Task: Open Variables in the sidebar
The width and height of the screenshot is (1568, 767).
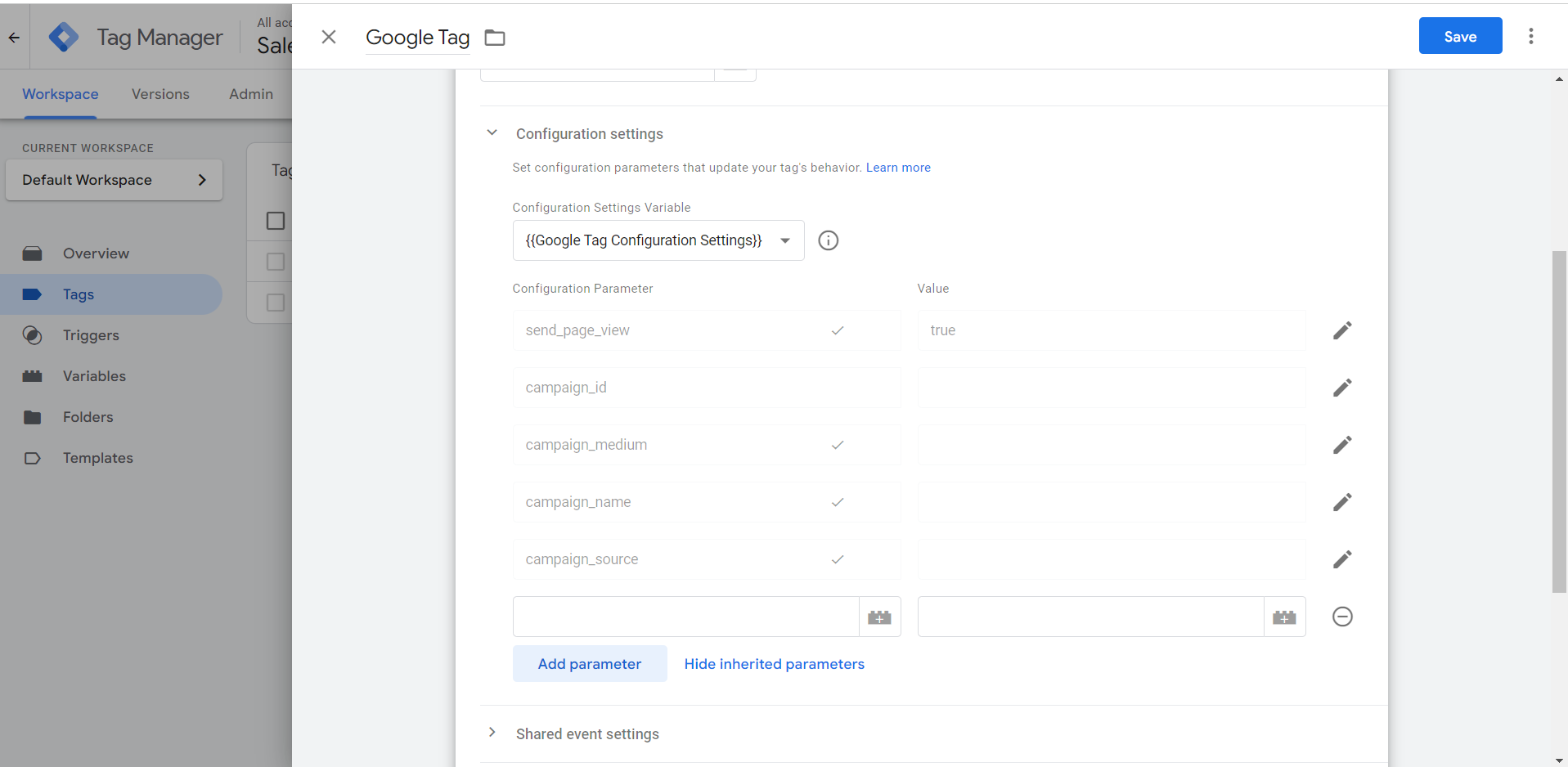Action: [94, 376]
